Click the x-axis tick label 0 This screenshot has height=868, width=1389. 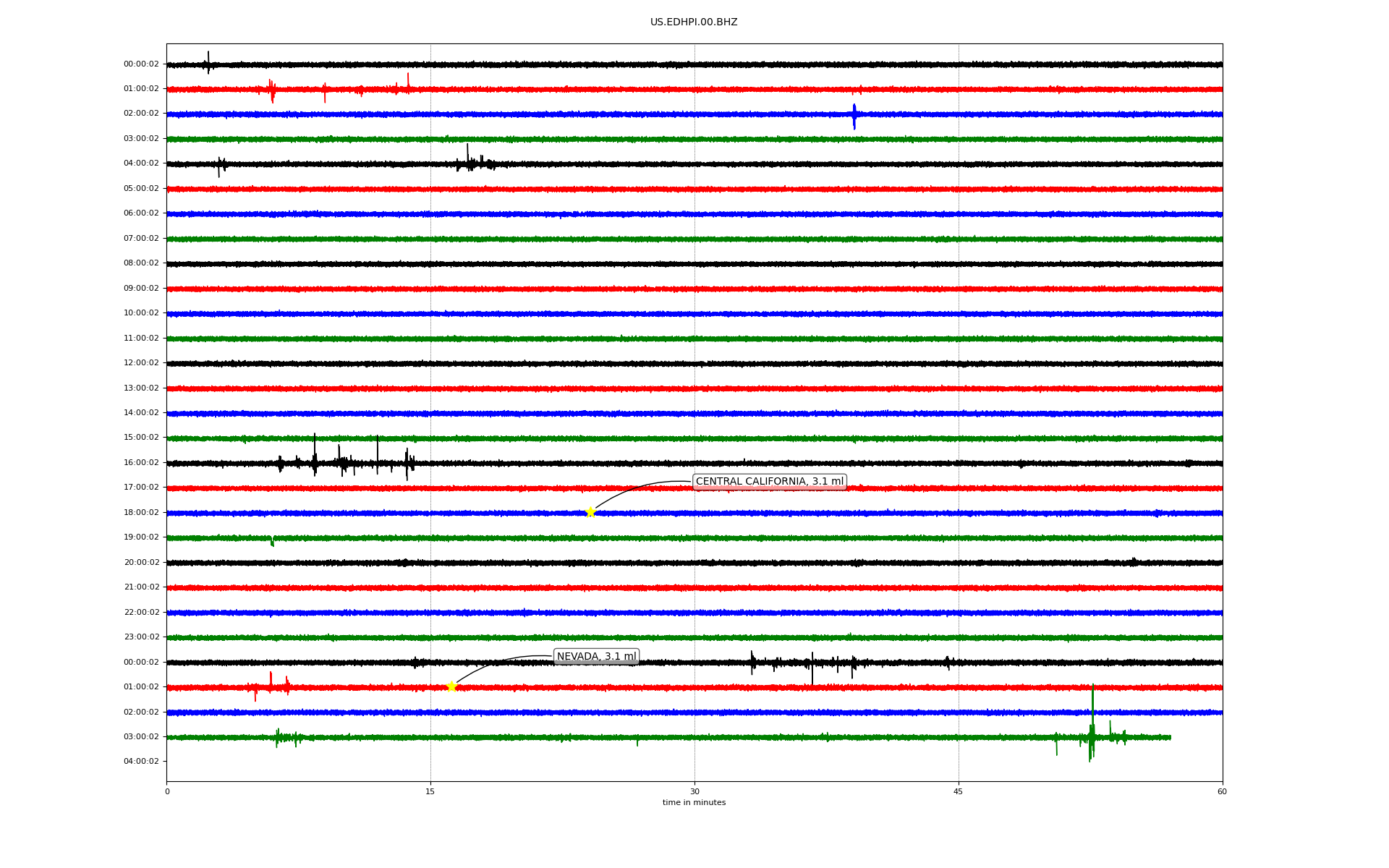coord(167,791)
